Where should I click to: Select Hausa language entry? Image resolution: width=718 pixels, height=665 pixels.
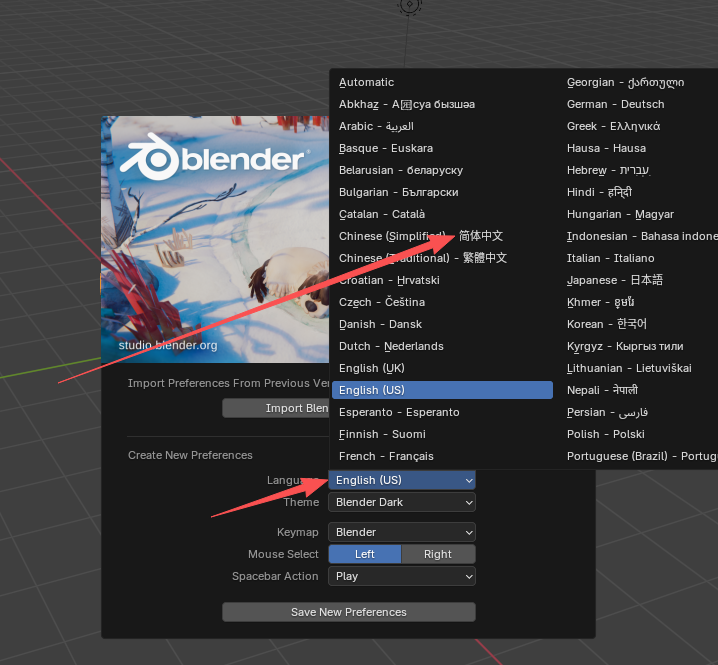[639, 148]
